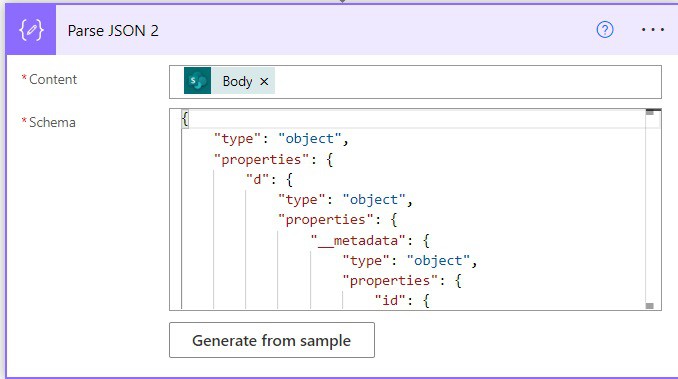The width and height of the screenshot is (678, 379).
Task: Click "properties": { under "d"
Action: tap(338, 220)
